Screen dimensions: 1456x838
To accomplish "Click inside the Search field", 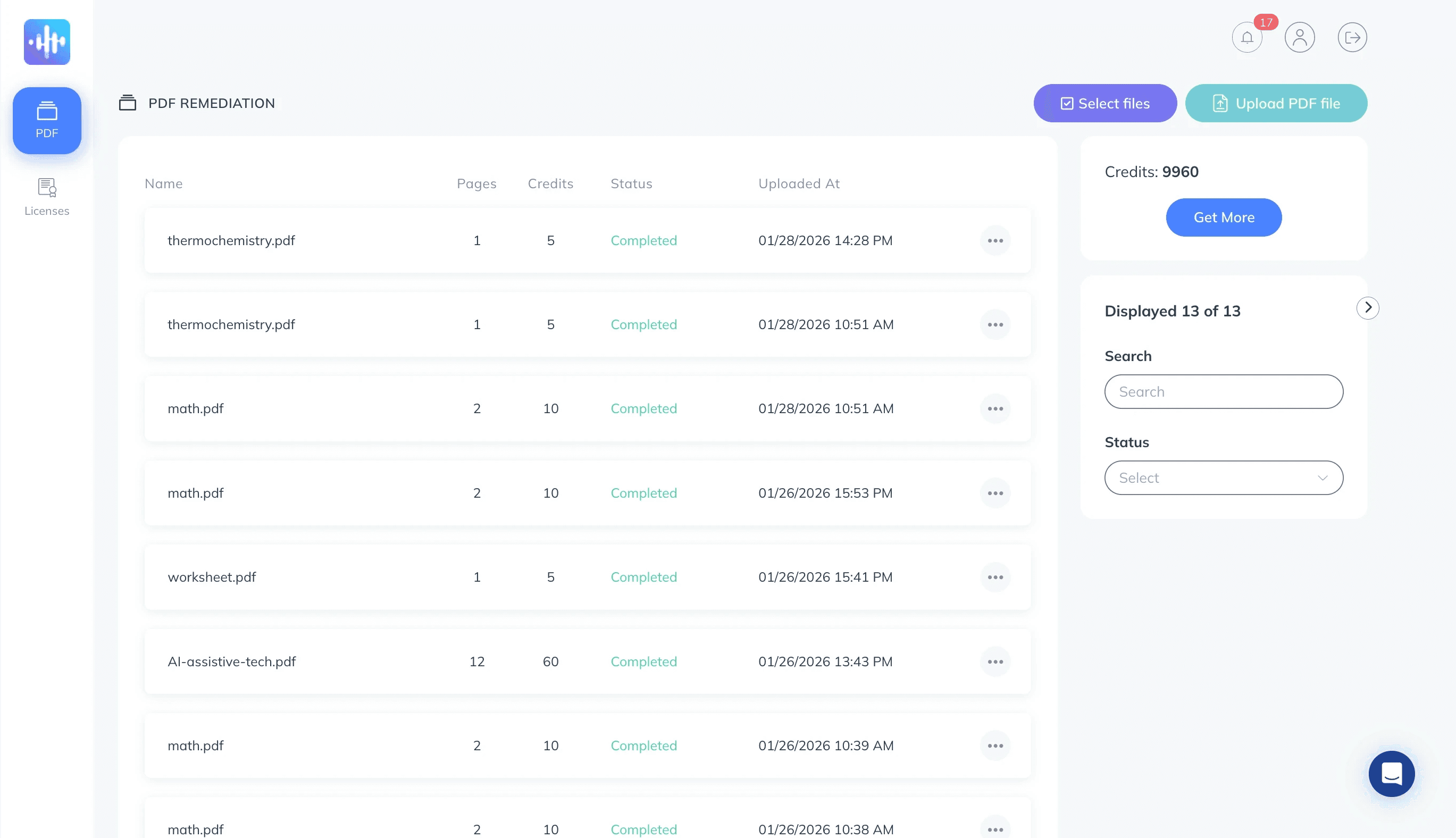I will coord(1223,391).
